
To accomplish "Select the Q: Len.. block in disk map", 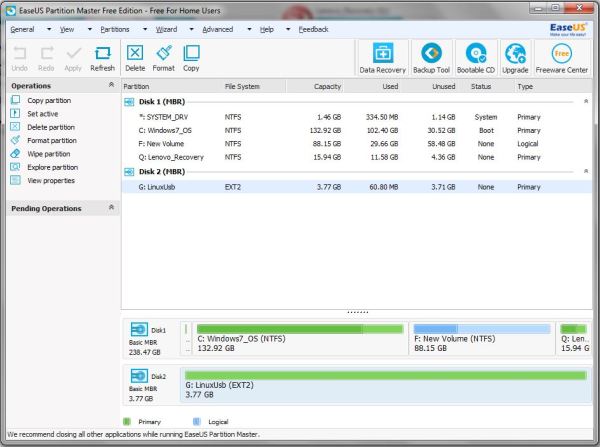I will click(x=574, y=339).
